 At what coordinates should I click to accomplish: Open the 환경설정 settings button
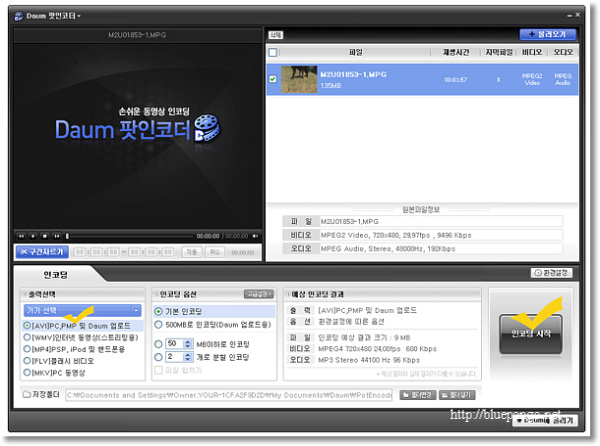pos(551,273)
